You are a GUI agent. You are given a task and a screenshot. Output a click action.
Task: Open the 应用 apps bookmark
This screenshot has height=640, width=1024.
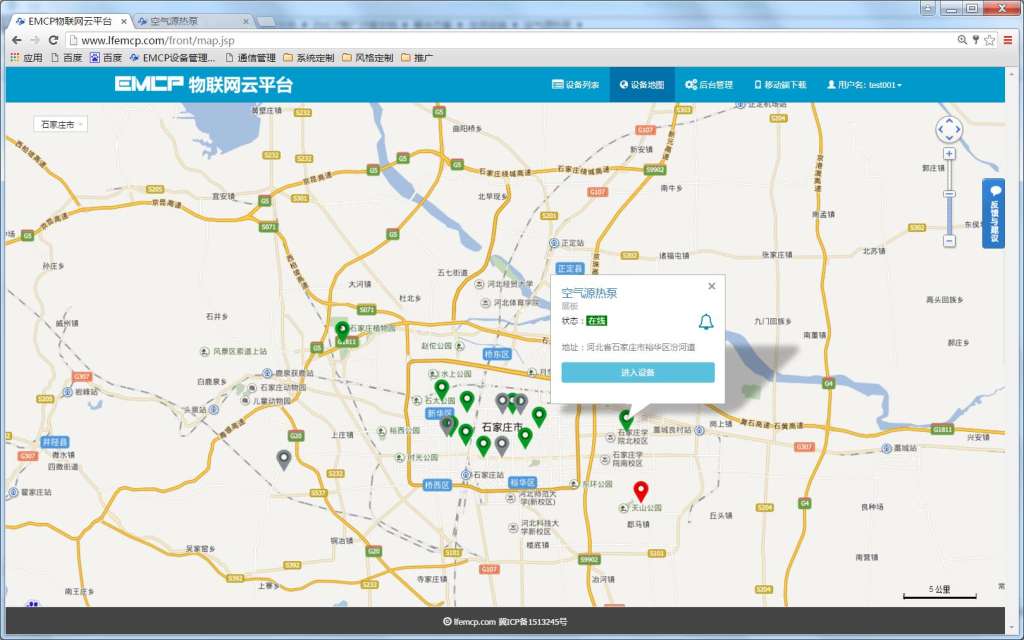[x=27, y=57]
